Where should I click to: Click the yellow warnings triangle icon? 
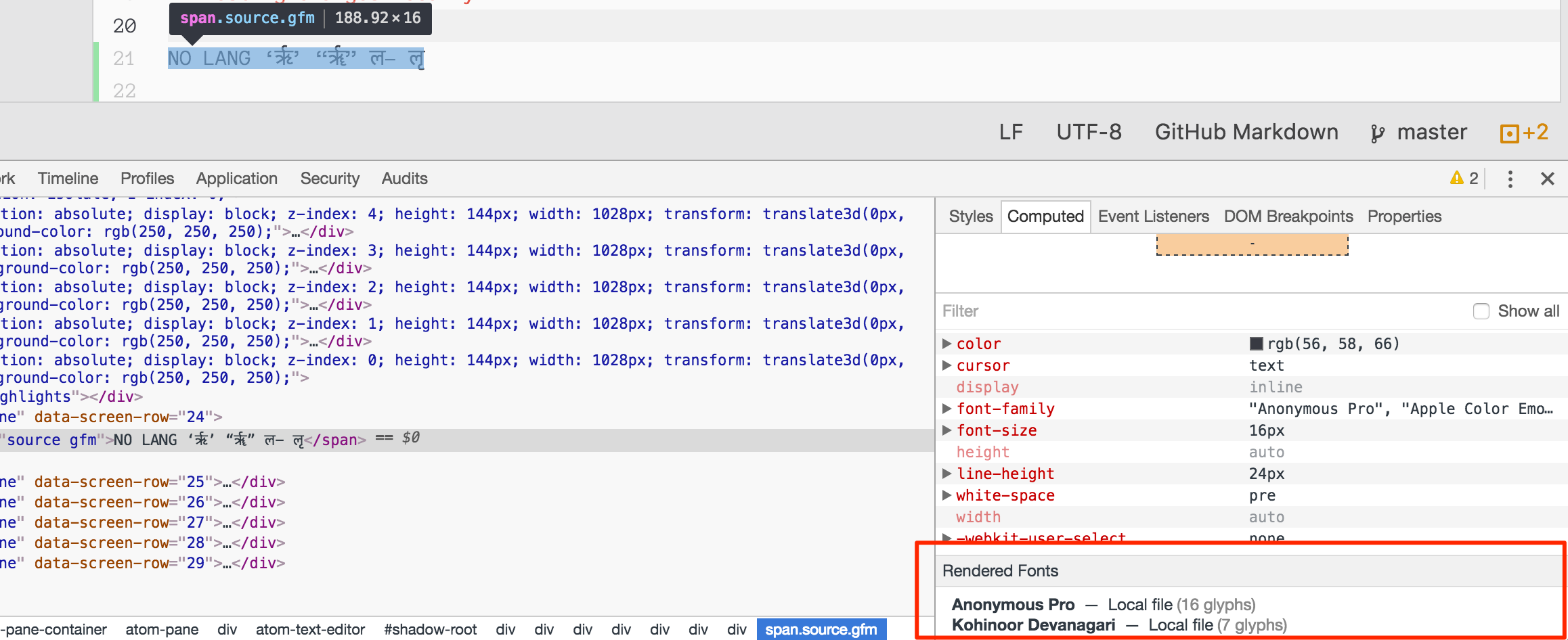1456,178
